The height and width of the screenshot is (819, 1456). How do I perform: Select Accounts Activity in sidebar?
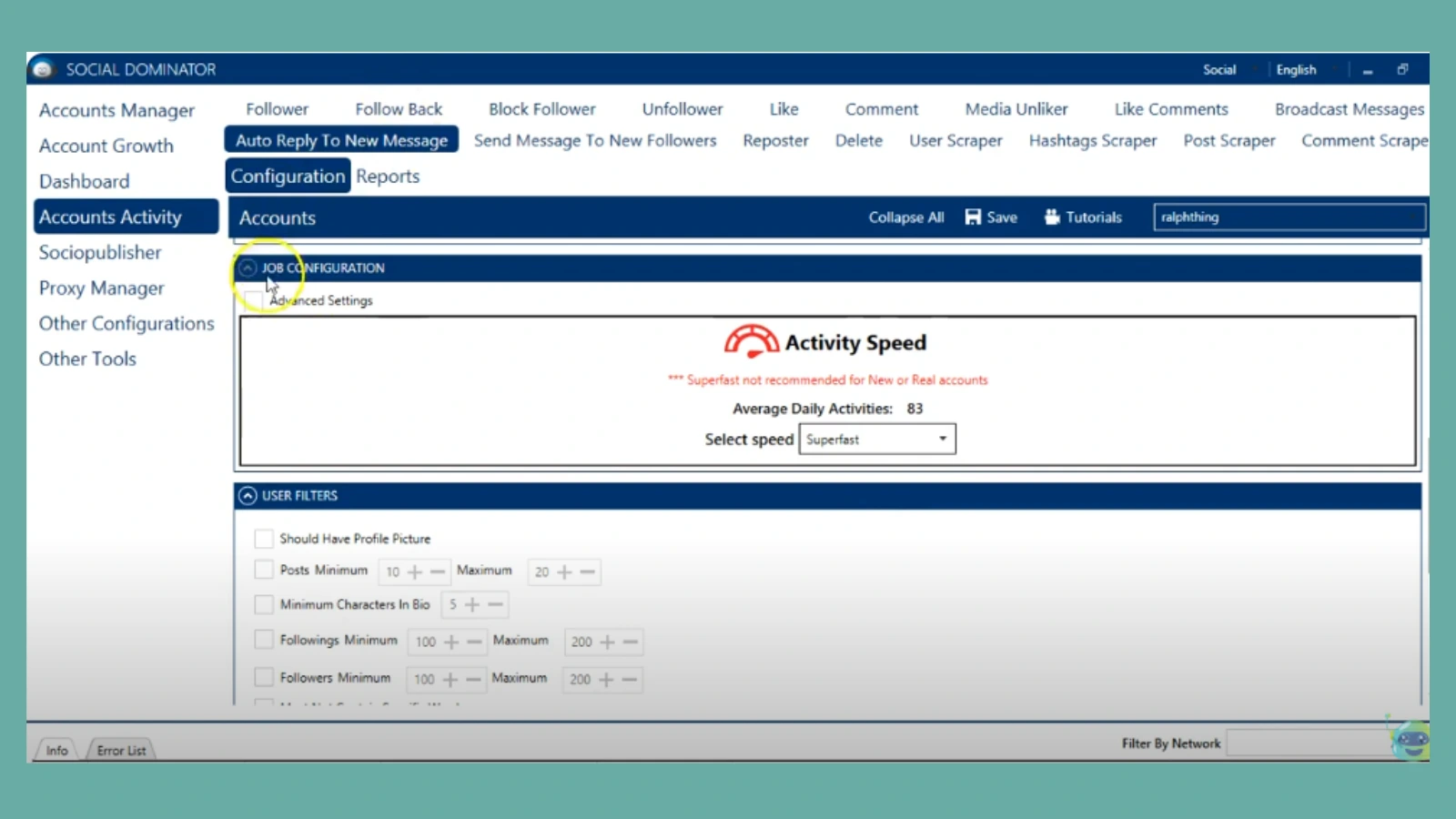click(126, 217)
